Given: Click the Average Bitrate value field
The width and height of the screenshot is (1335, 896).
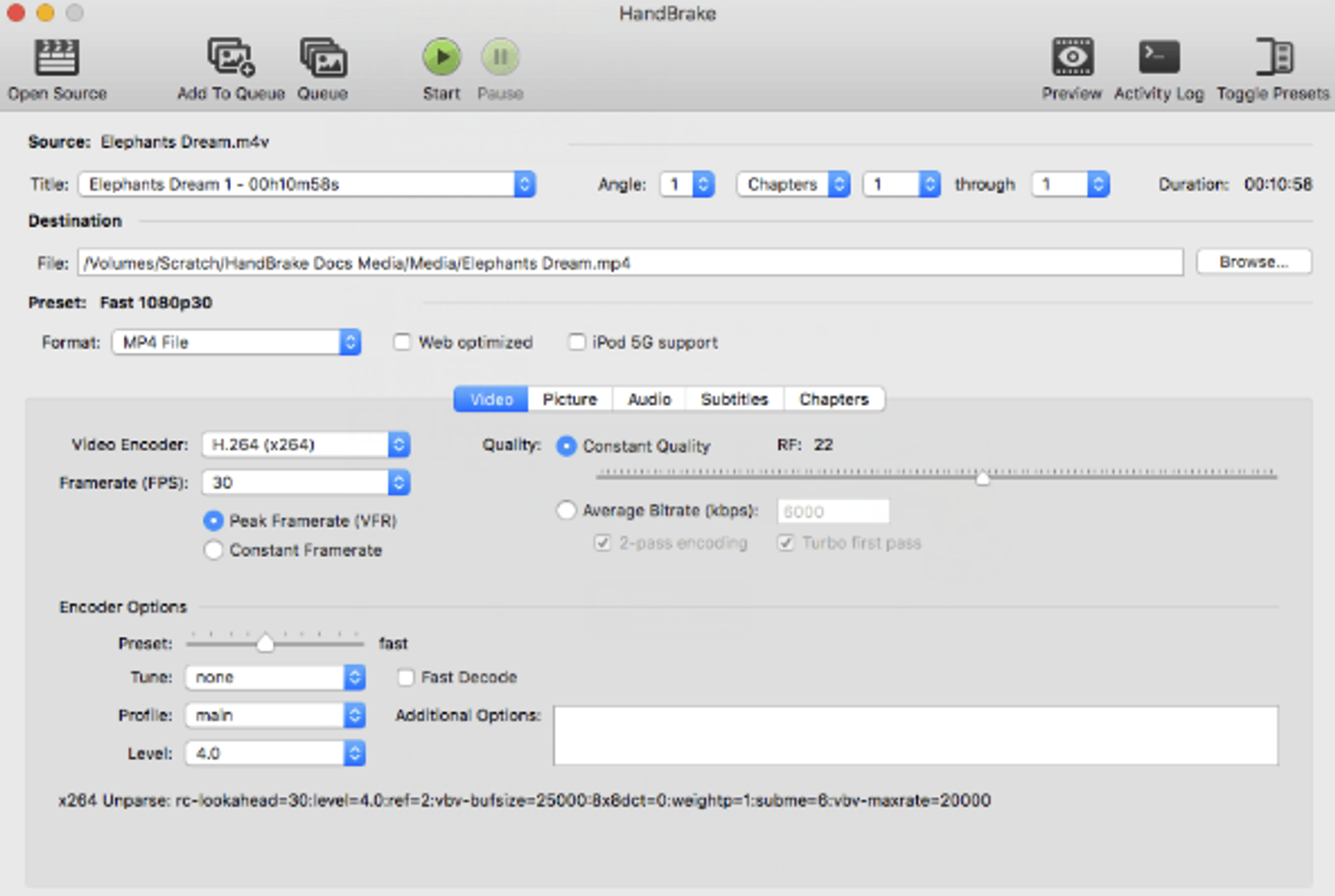Looking at the screenshot, I should (833, 511).
